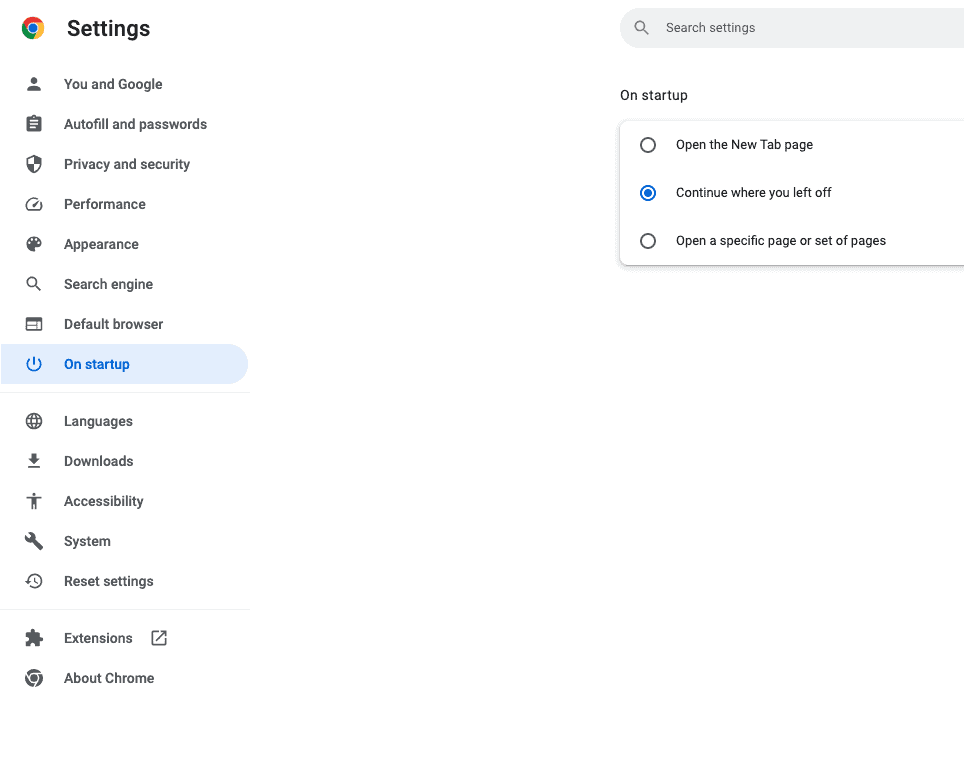Image resolution: width=964 pixels, height=759 pixels.
Task: Open Reset settings from the sidebar
Action: point(108,581)
